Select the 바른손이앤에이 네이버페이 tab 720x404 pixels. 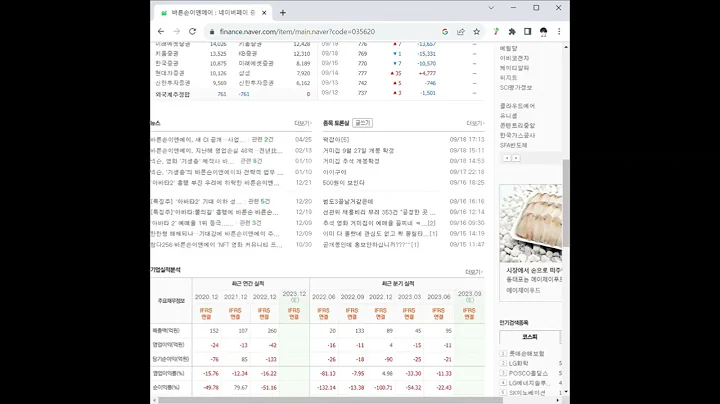click(x=211, y=13)
